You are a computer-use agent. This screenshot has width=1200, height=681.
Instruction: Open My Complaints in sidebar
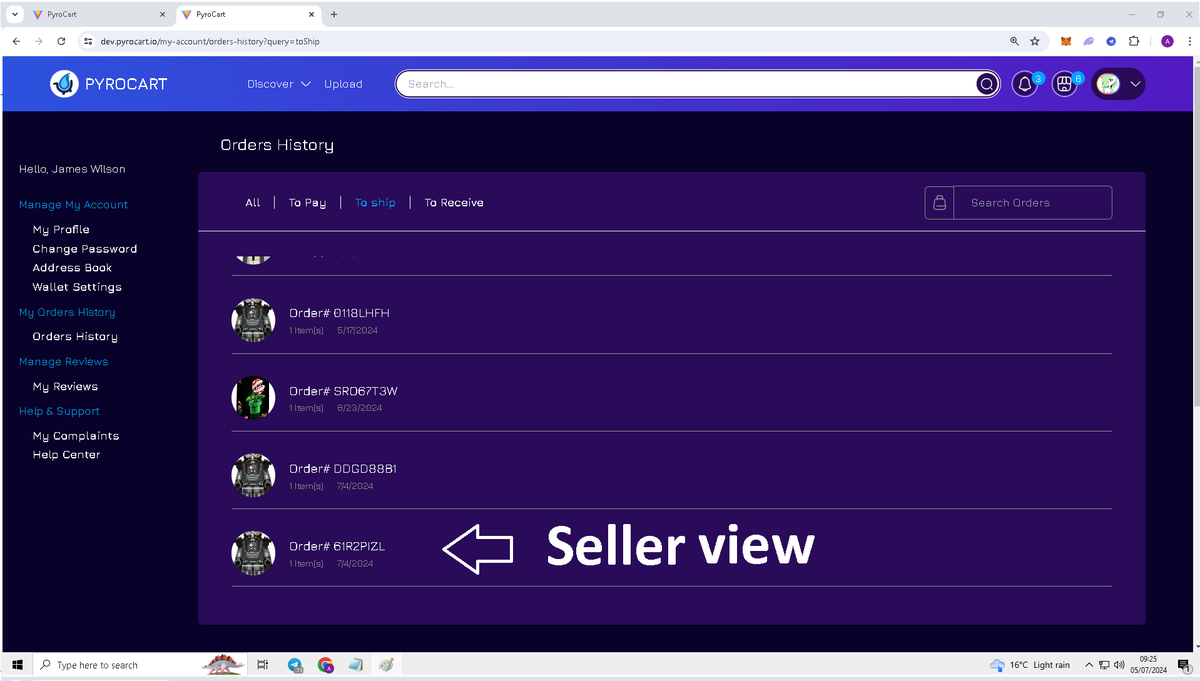76,435
